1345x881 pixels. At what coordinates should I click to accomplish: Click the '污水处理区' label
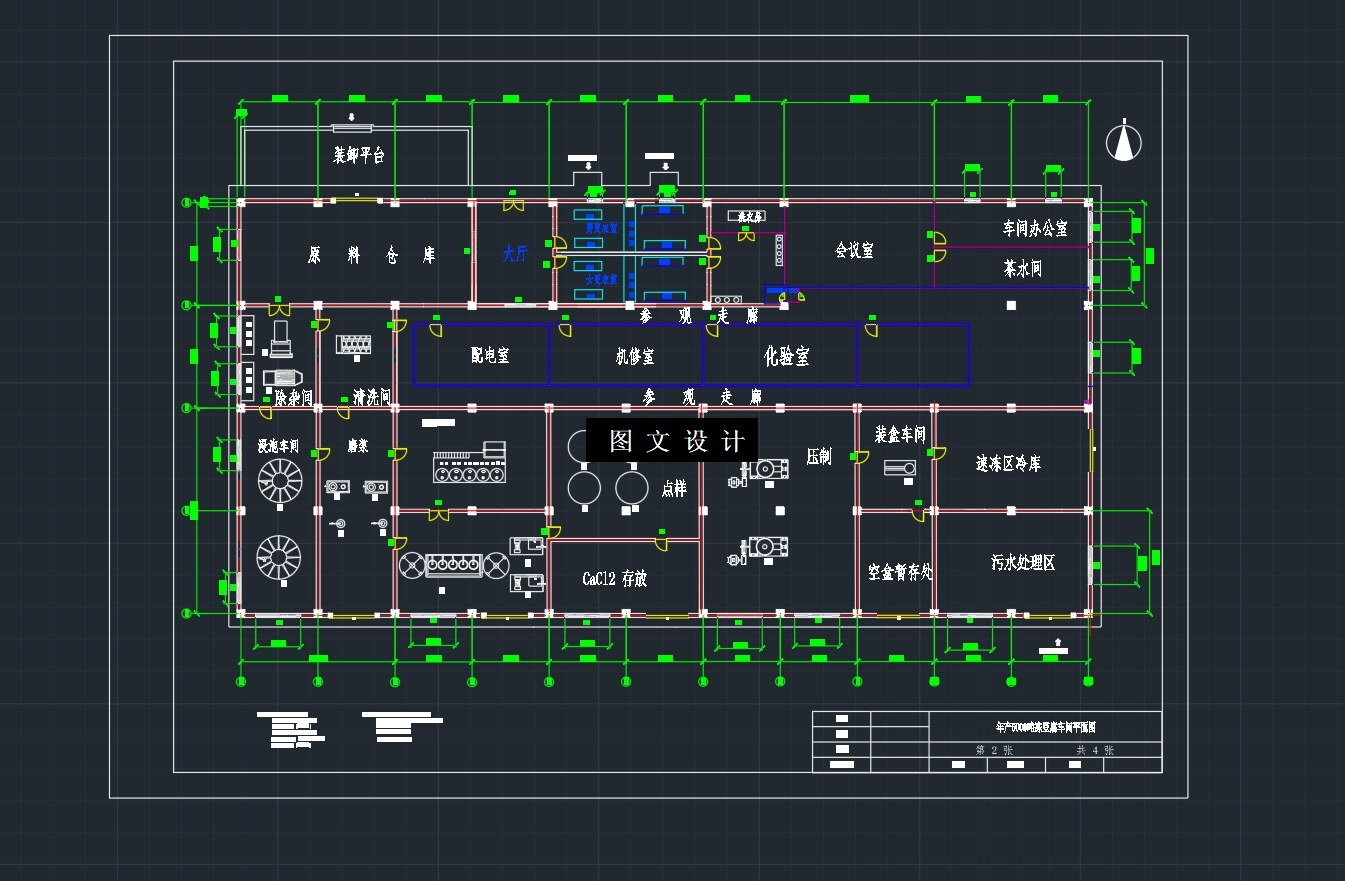(1023, 562)
